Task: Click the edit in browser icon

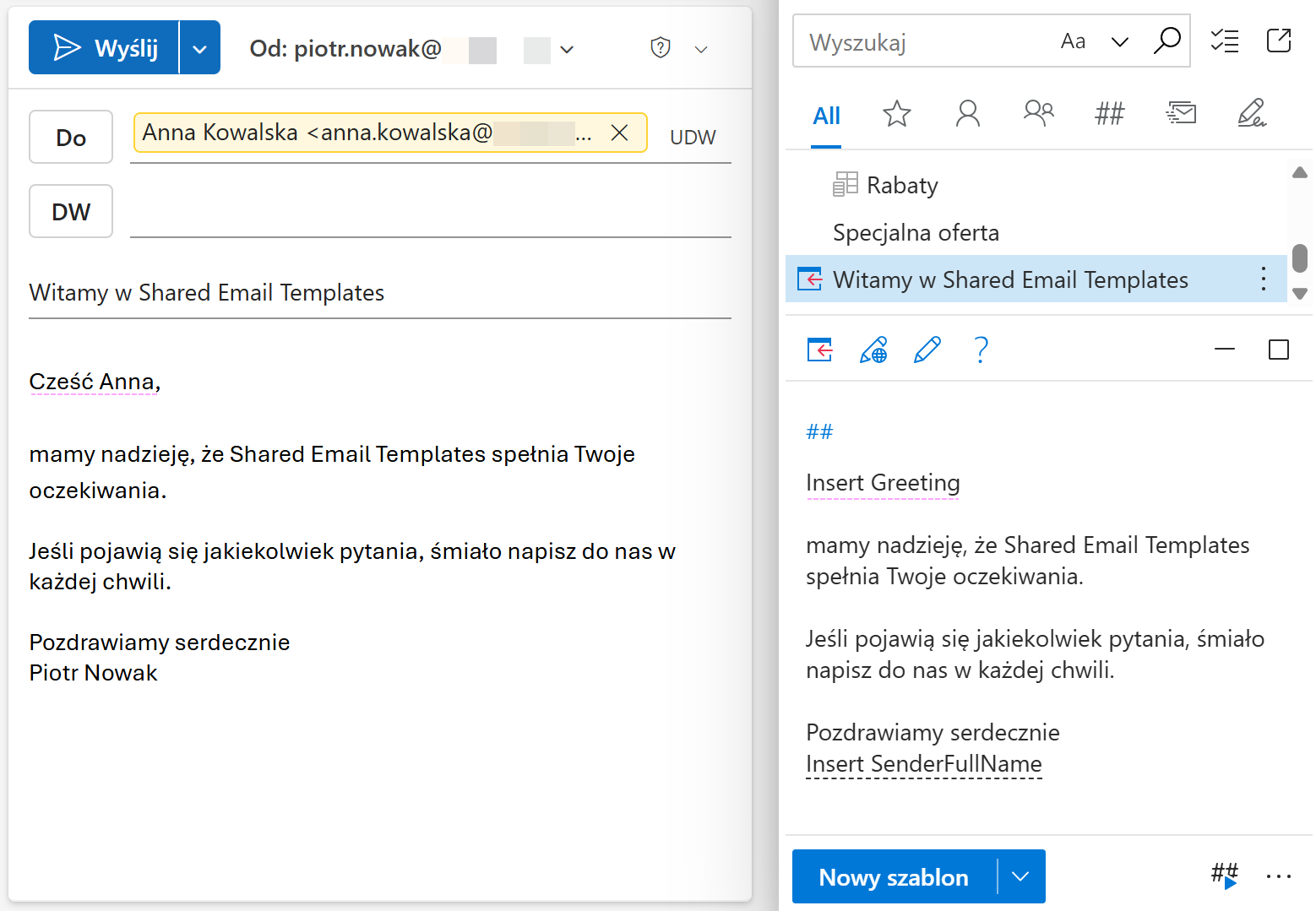Action: pos(873,350)
